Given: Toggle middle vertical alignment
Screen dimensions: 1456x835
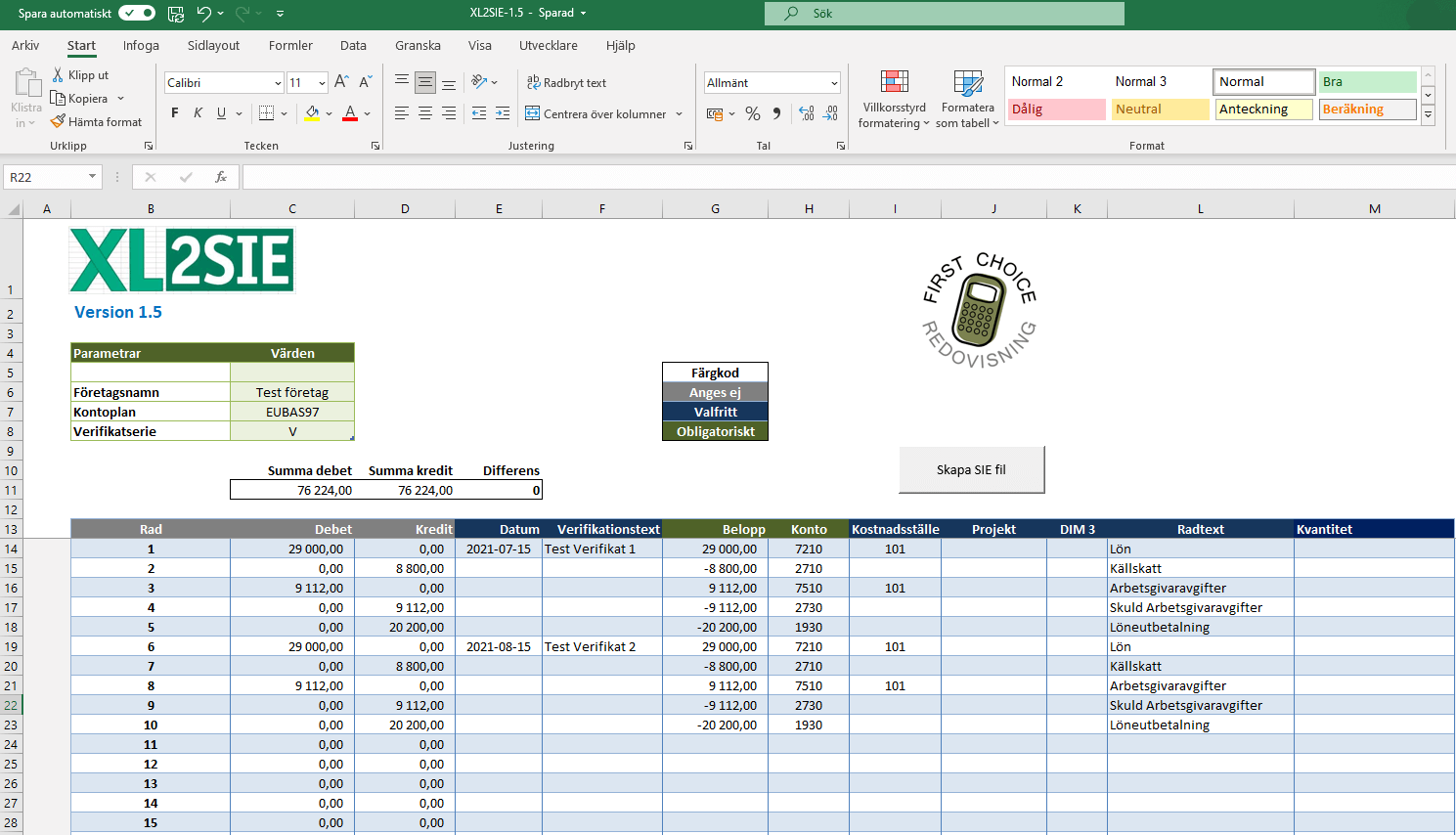Looking at the screenshot, I should pyautogui.click(x=425, y=82).
